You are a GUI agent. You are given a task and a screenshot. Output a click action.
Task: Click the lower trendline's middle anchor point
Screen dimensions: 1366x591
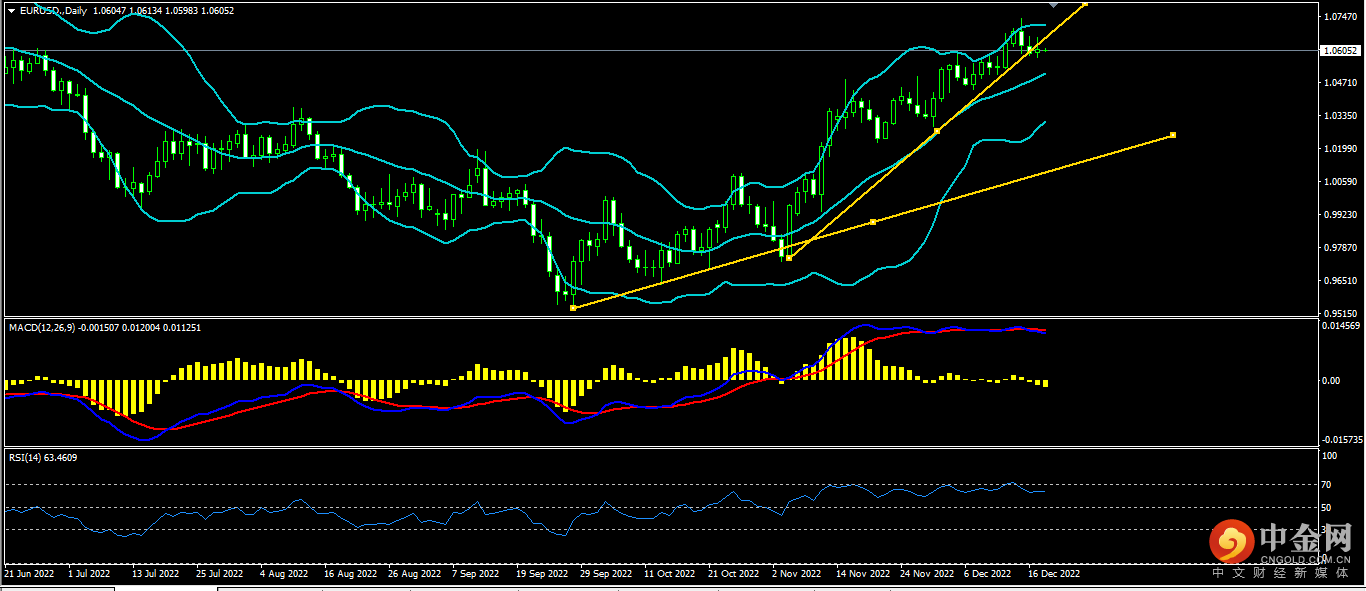[x=873, y=222]
